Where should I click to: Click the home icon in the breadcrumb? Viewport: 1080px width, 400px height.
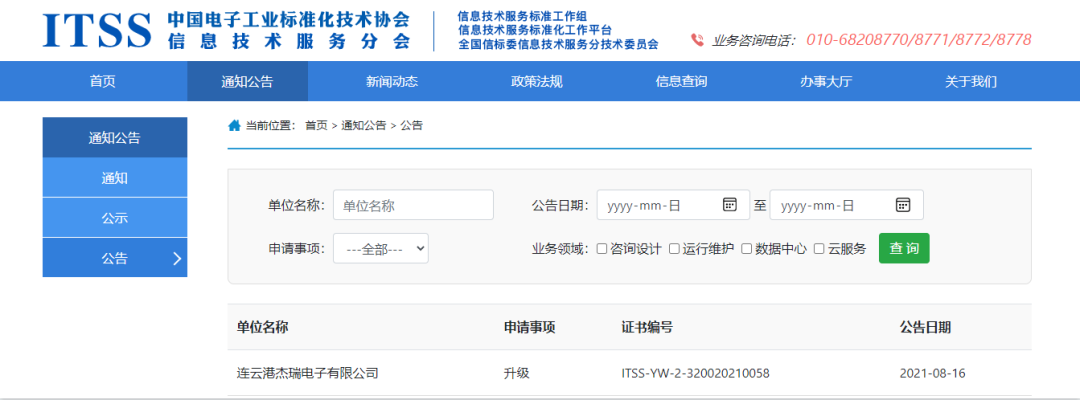coord(234,125)
